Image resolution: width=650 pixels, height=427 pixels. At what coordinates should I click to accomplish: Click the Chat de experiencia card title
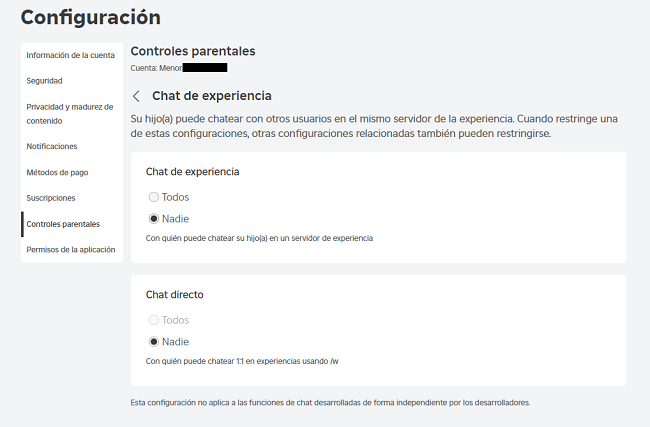pos(192,172)
